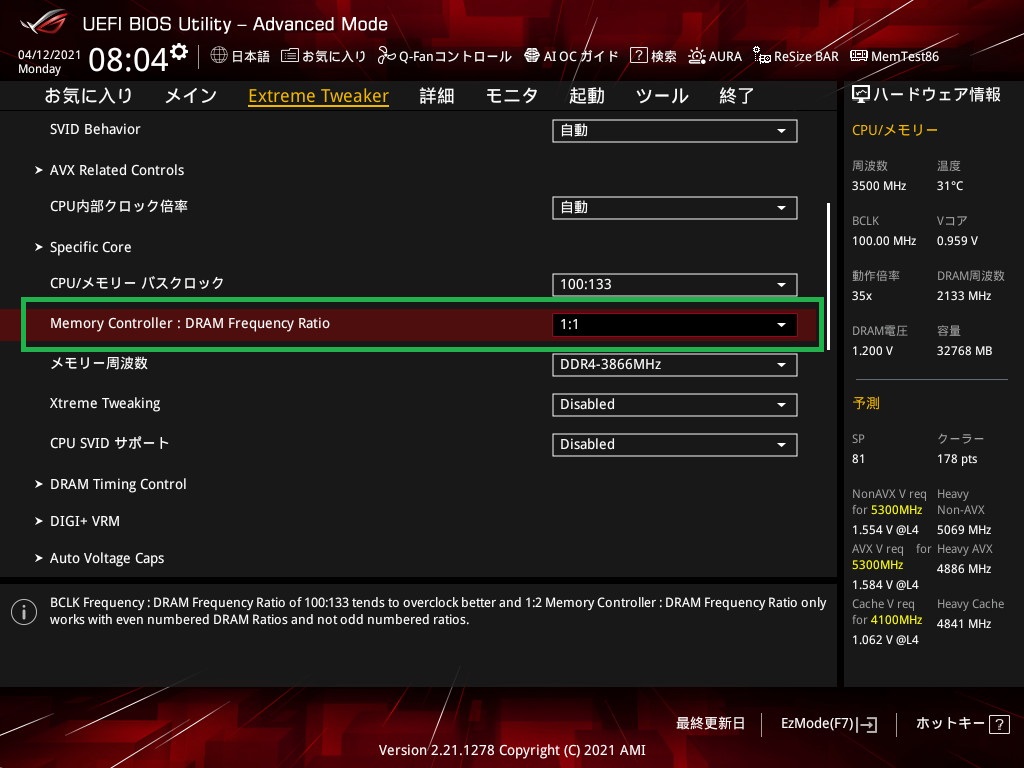Click 最終更新日 button
The width and height of the screenshot is (1024, 768).
[711, 724]
